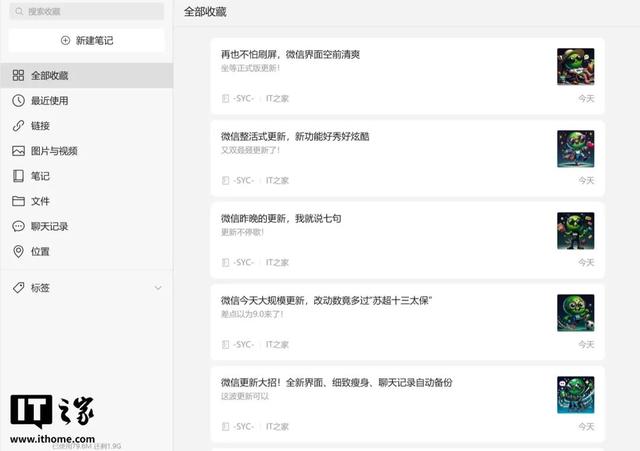Click the 链接 chain link icon

pyautogui.click(x=18, y=126)
